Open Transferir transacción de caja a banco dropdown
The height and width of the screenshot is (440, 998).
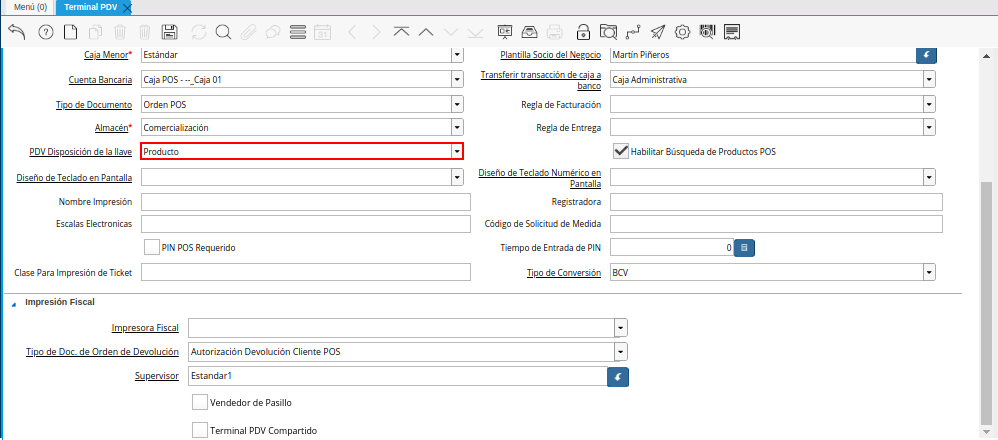929,80
